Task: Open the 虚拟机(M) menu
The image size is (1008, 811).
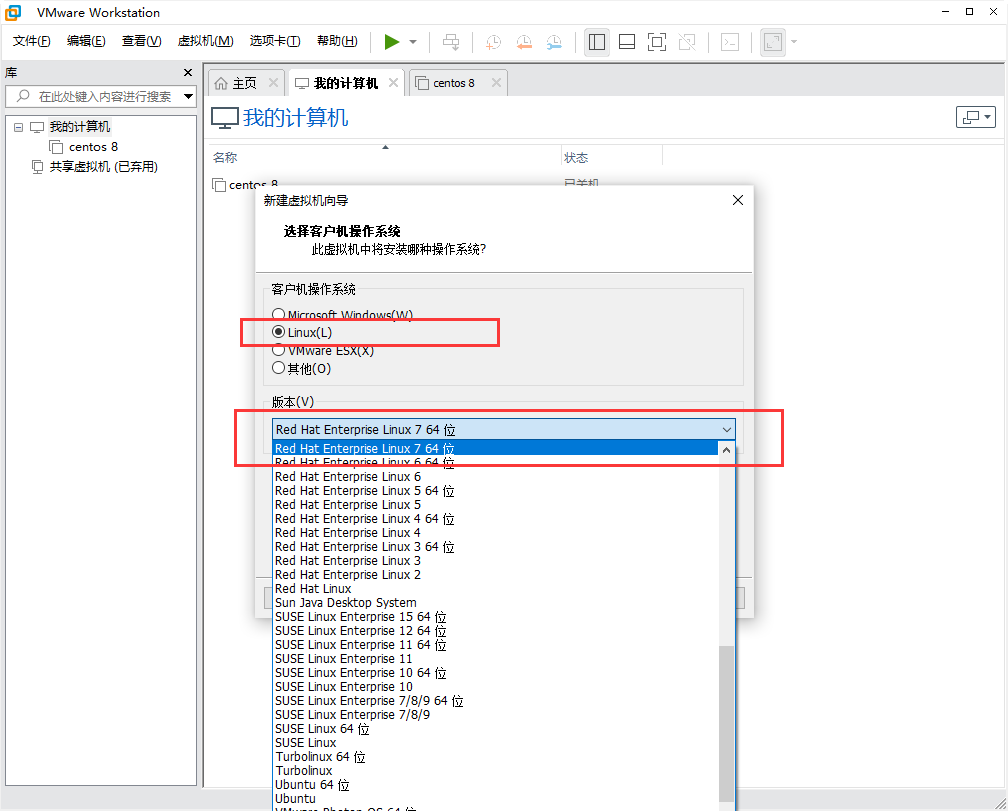Action: 206,41
